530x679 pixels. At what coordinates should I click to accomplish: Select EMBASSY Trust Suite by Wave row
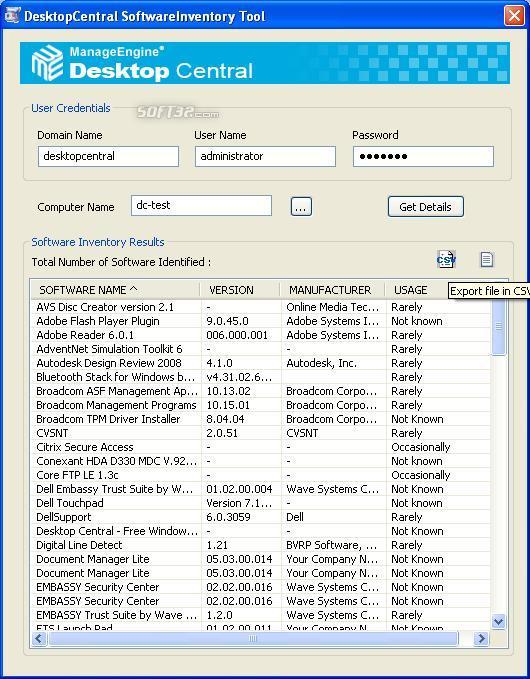261,615
